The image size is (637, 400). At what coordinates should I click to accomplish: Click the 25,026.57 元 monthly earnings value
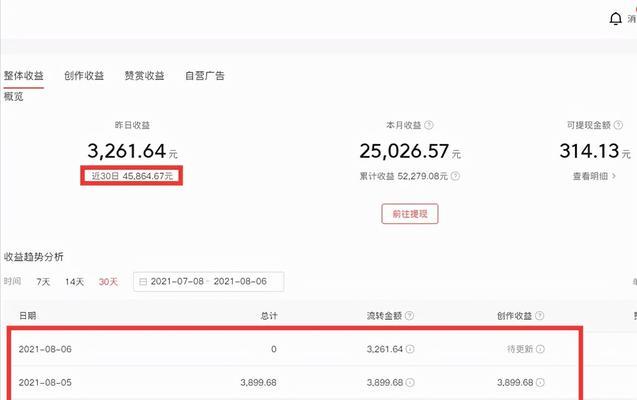pyautogui.click(x=410, y=151)
